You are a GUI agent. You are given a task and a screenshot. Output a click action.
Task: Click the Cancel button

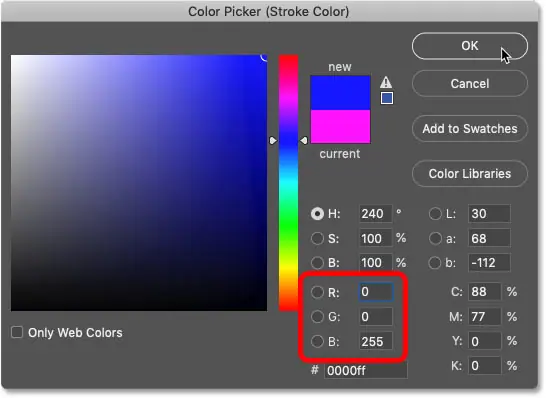pyautogui.click(x=469, y=84)
